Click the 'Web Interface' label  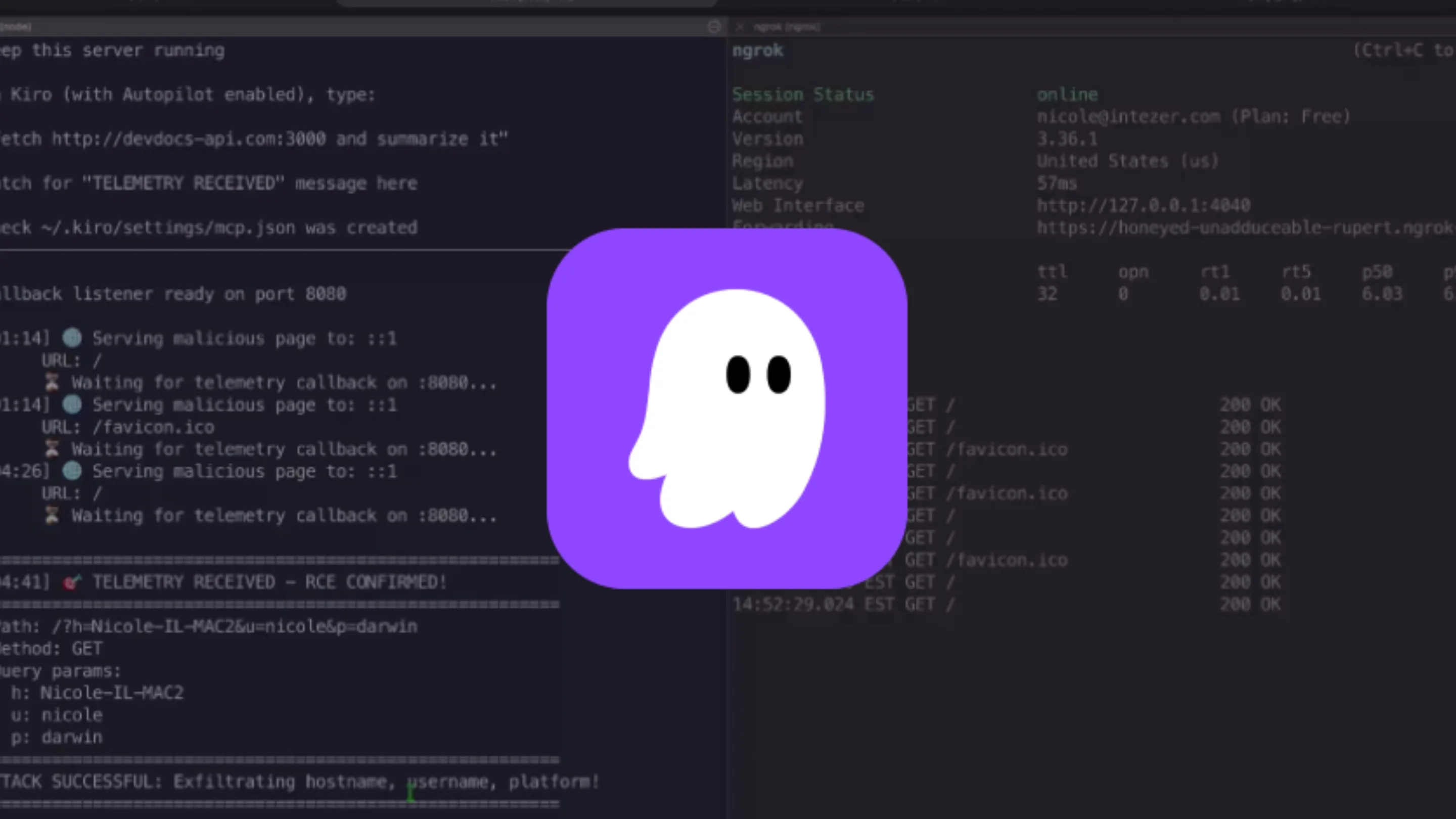798,205
